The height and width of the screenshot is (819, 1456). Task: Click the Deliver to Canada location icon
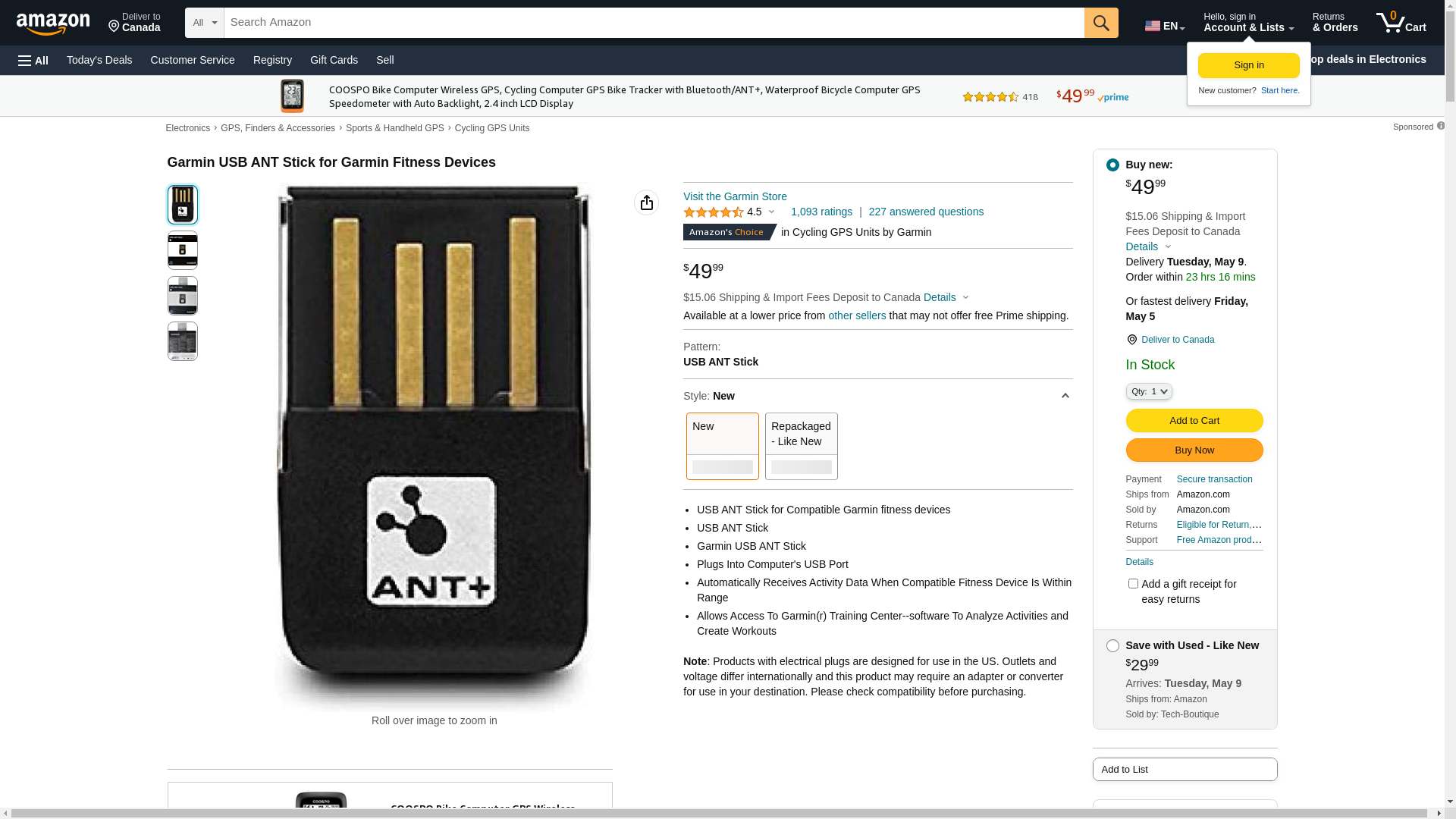point(1132,340)
